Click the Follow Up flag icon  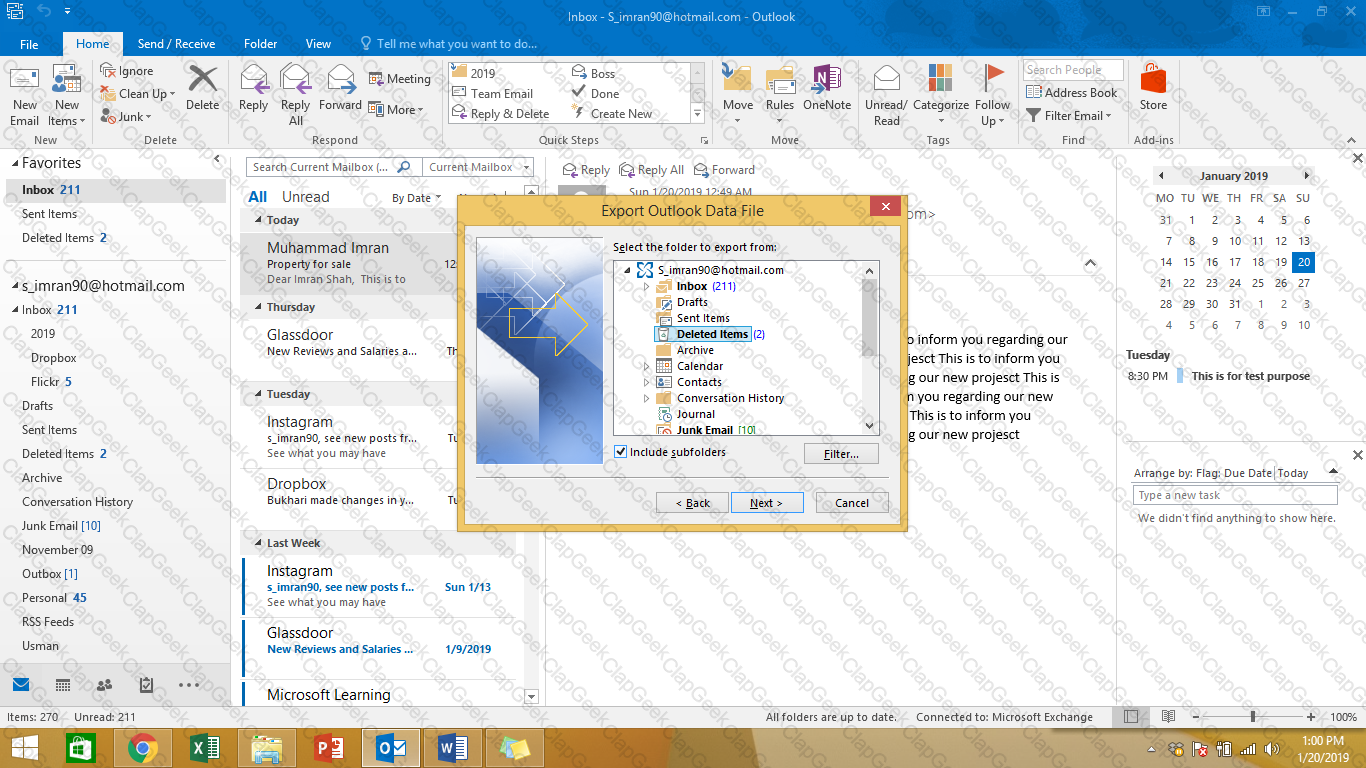click(x=993, y=80)
